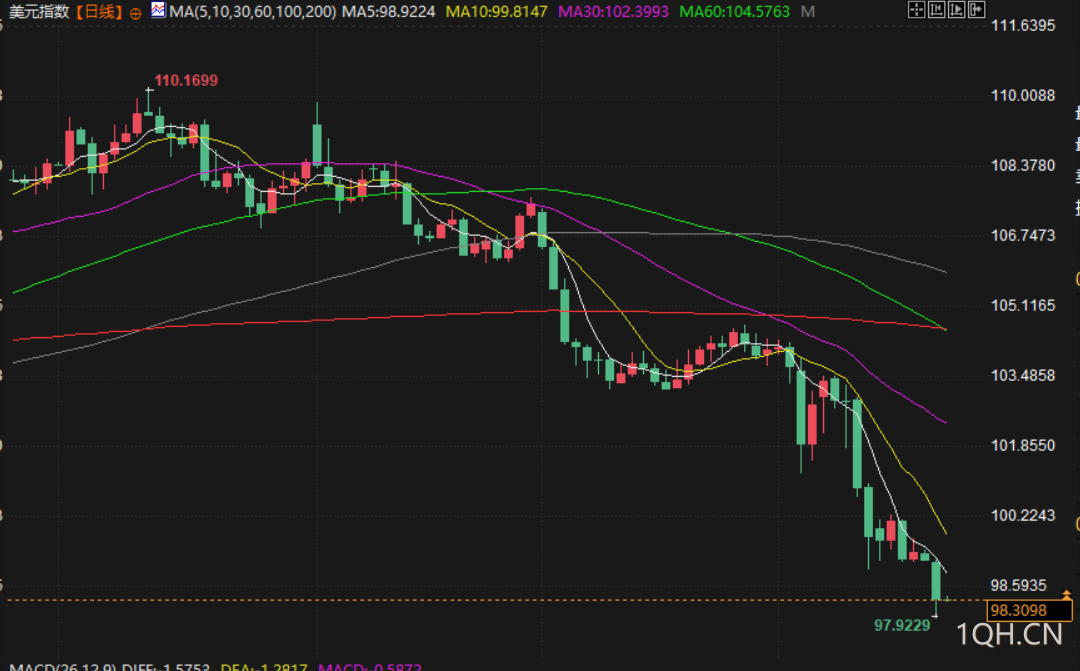This screenshot has height=671, width=1080.
Task: Click the orange circled plus icon
Action: pos(136,13)
